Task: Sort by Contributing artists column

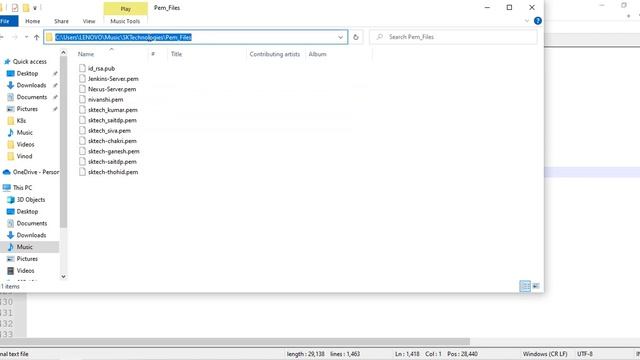Action: click(x=275, y=54)
